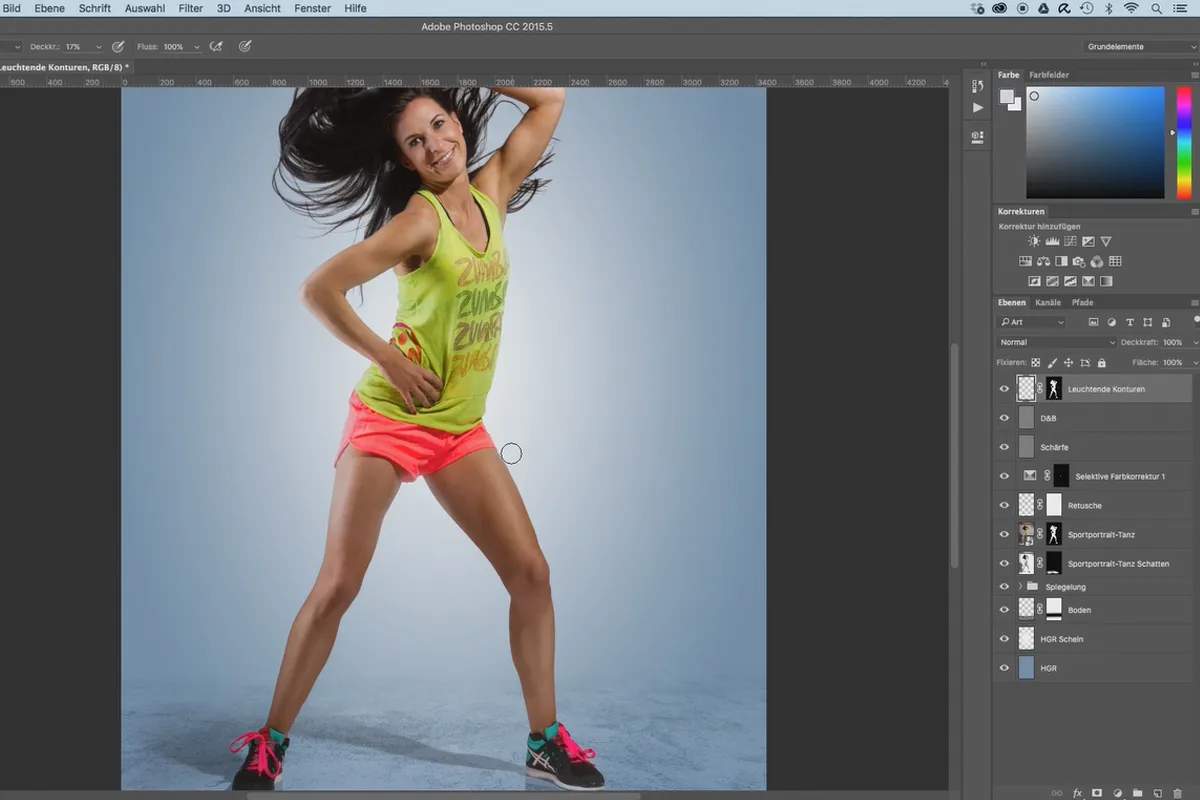Toggle visibility of the Retusche layer
The width and height of the screenshot is (1200, 800).
point(1005,505)
